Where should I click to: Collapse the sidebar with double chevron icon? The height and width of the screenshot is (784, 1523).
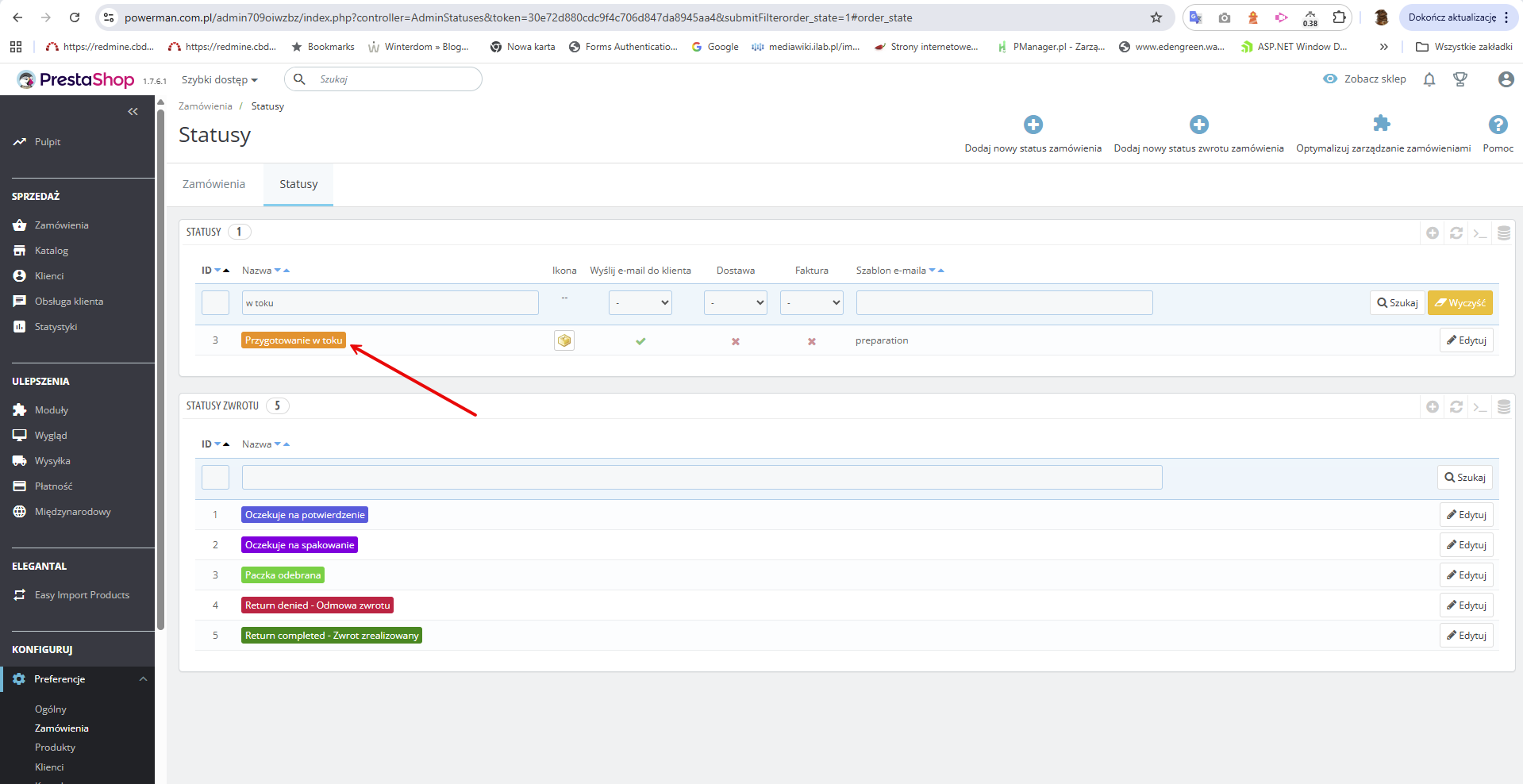tap(133, 112)
